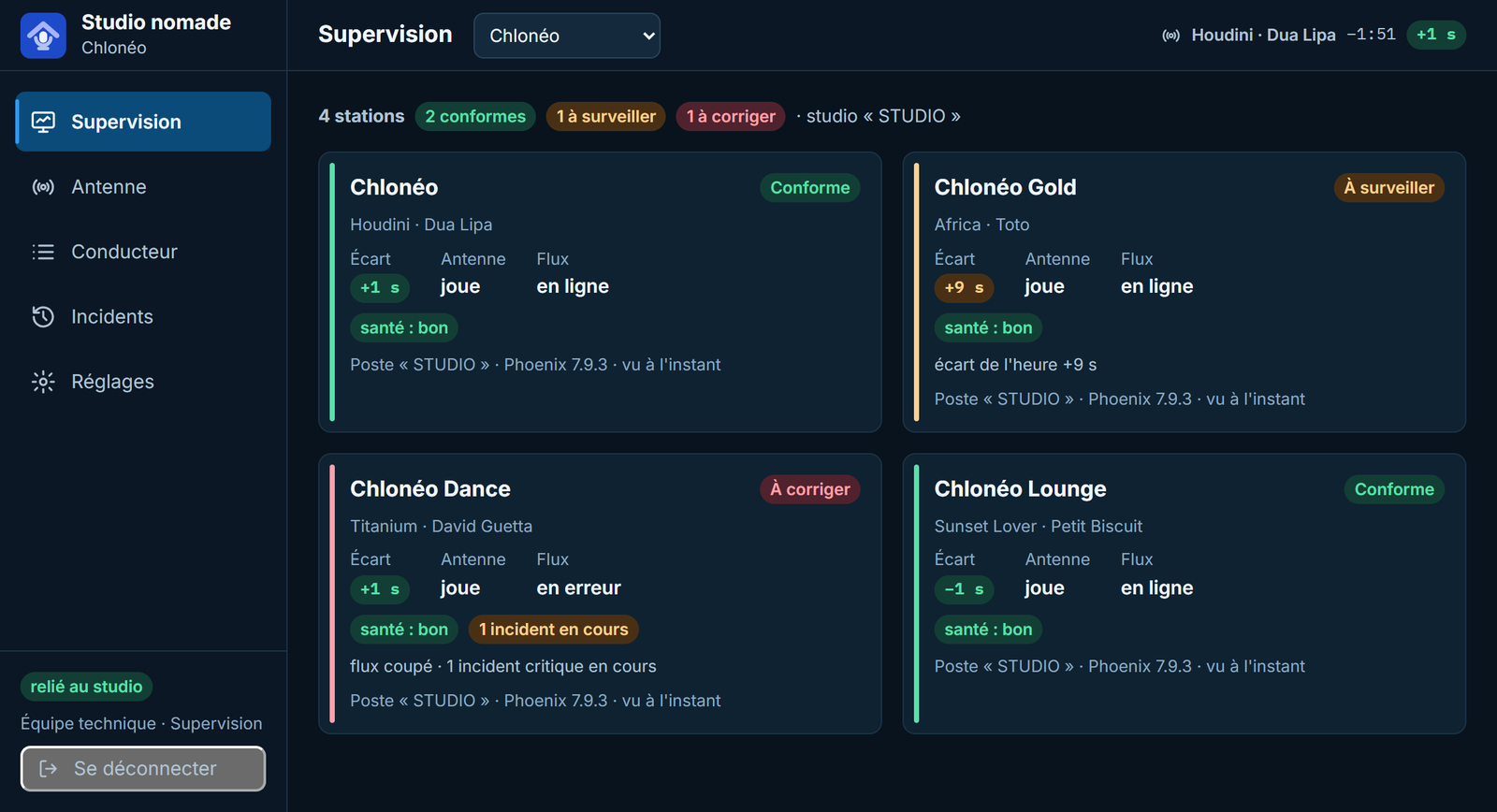Click 'Africa · Toto' track text
The image size is (1497, 812).
tap(981, 225)
